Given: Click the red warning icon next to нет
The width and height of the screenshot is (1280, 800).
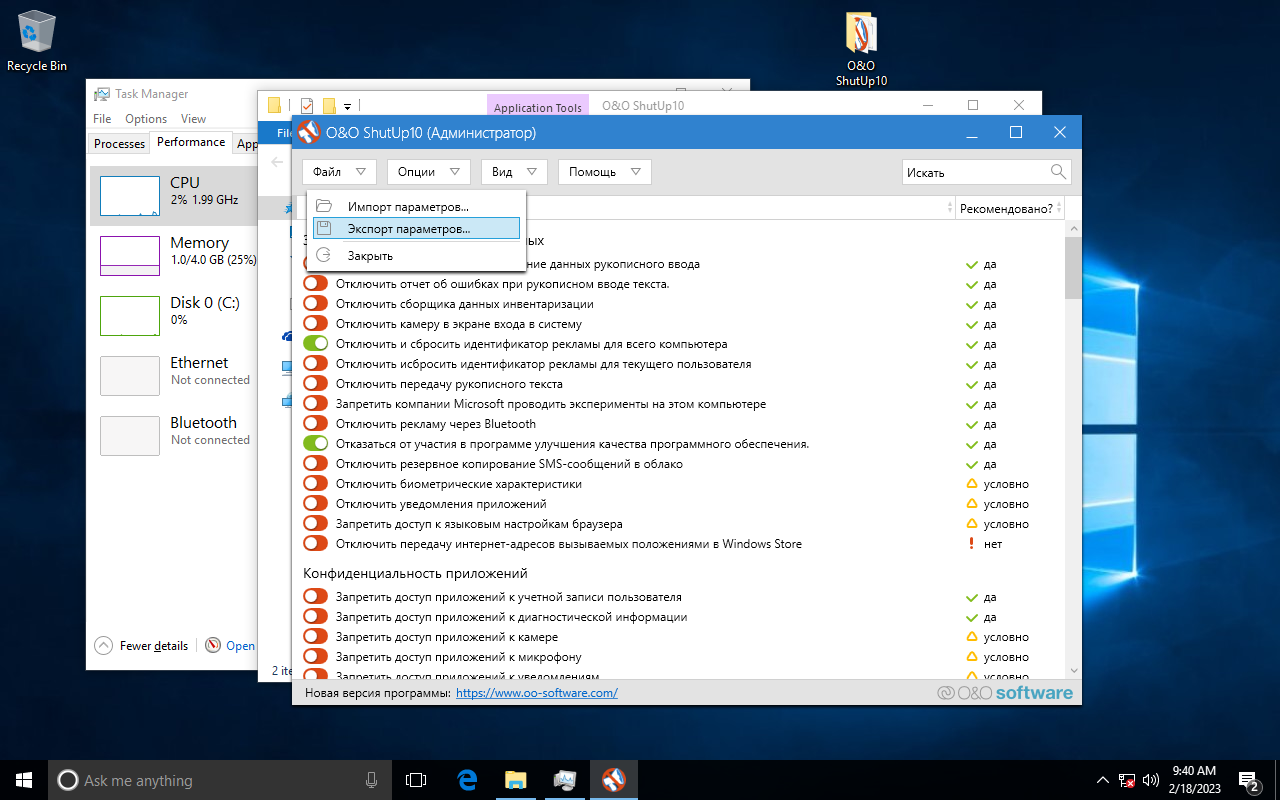Looking at the screenshot, I should [971, 544].
